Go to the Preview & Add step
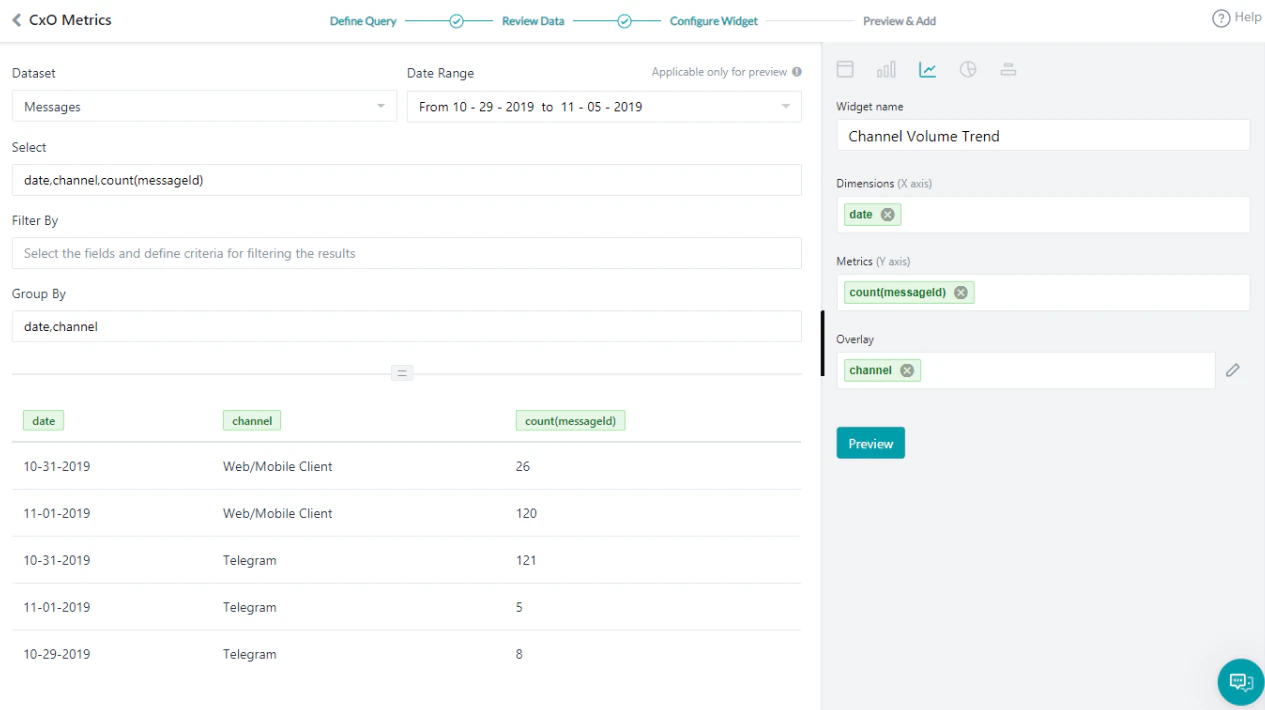 tap(899, 21)
